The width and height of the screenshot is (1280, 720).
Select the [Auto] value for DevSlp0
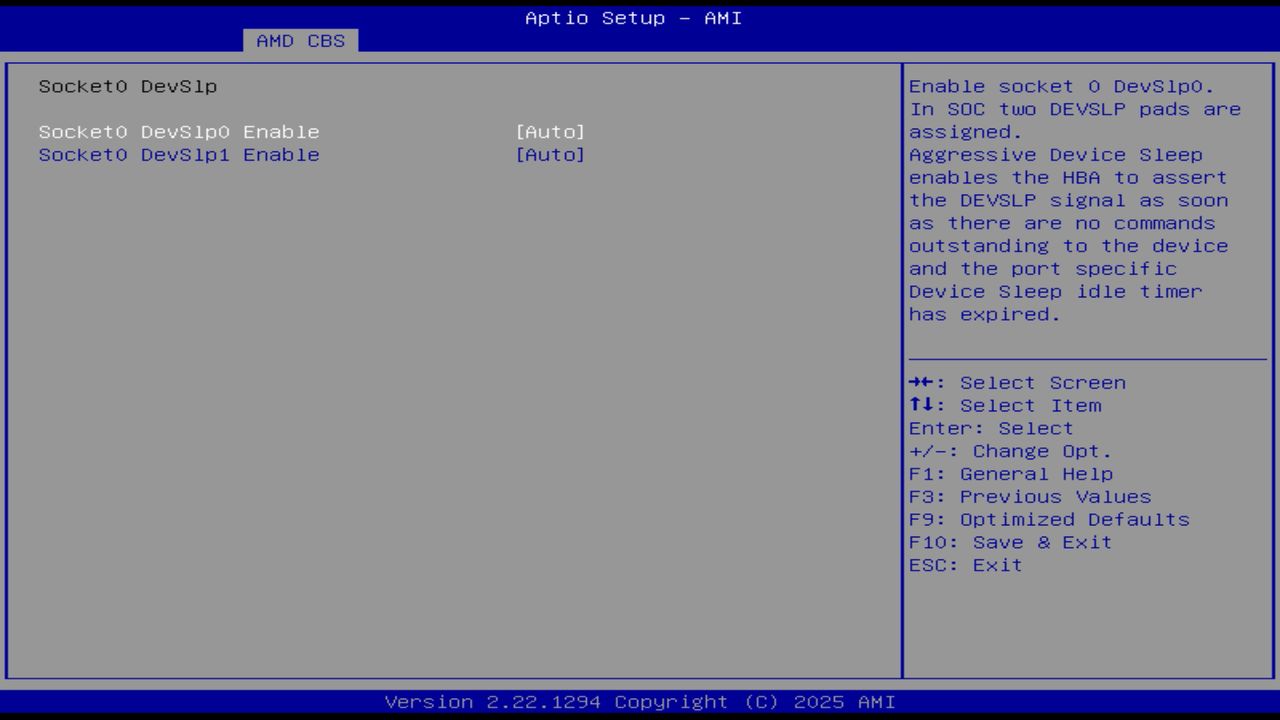point(551,131)
